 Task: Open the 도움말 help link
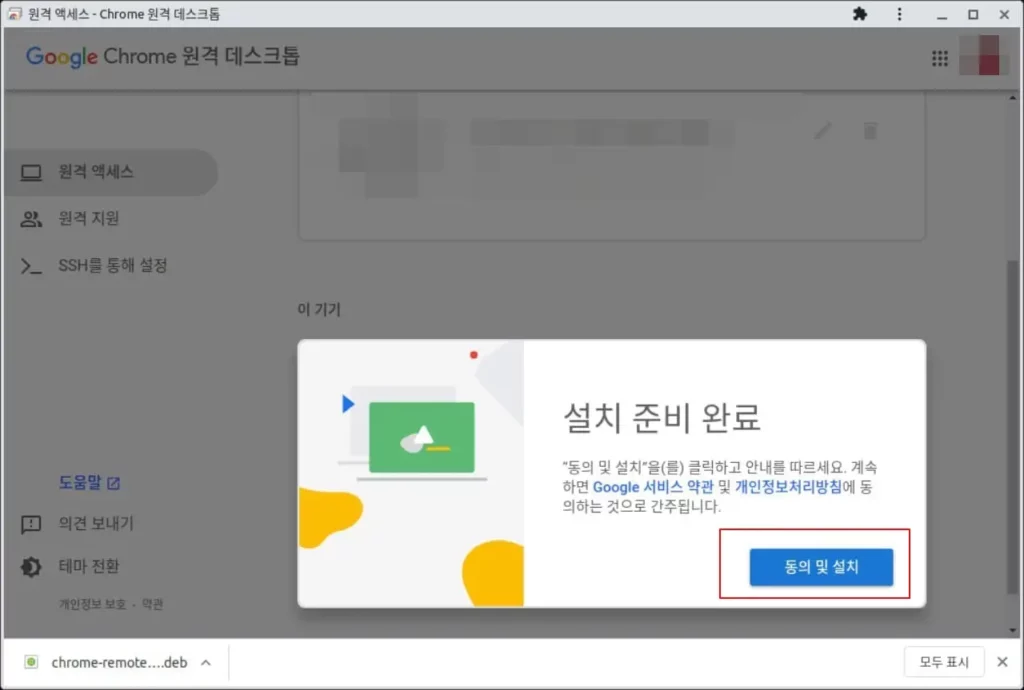(80, 482)
